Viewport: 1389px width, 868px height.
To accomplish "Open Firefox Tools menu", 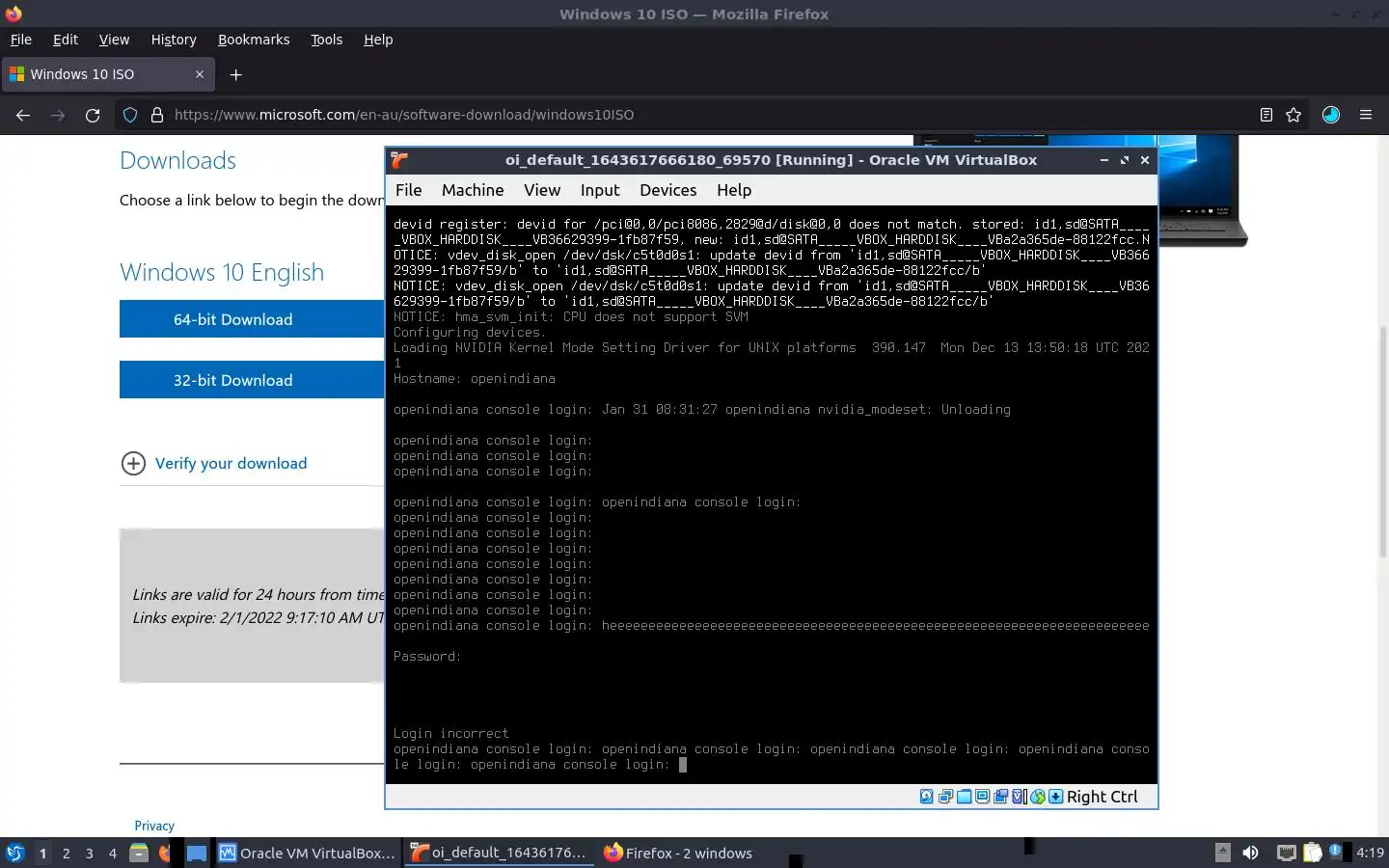I will [x=326, y=40].
